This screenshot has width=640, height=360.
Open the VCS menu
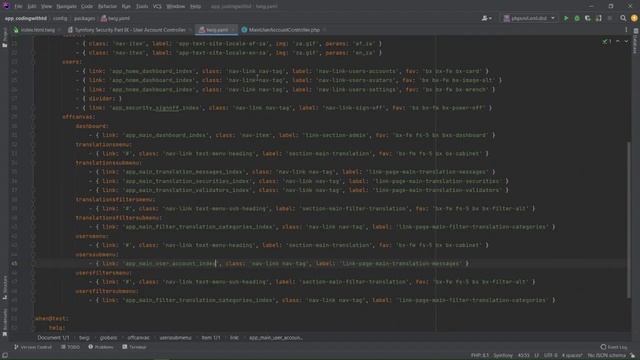pyautogui.click(x=157, y=6)
